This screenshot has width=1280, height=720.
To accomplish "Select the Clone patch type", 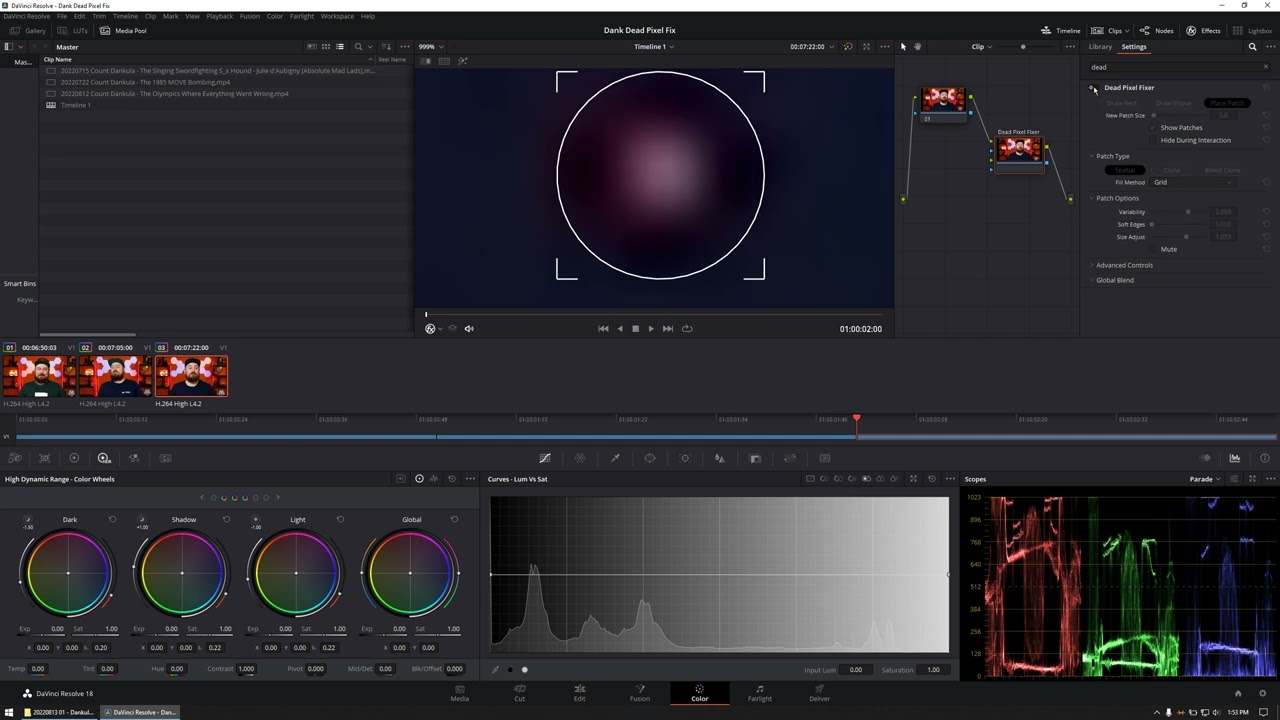I will tap(1172, 170).
